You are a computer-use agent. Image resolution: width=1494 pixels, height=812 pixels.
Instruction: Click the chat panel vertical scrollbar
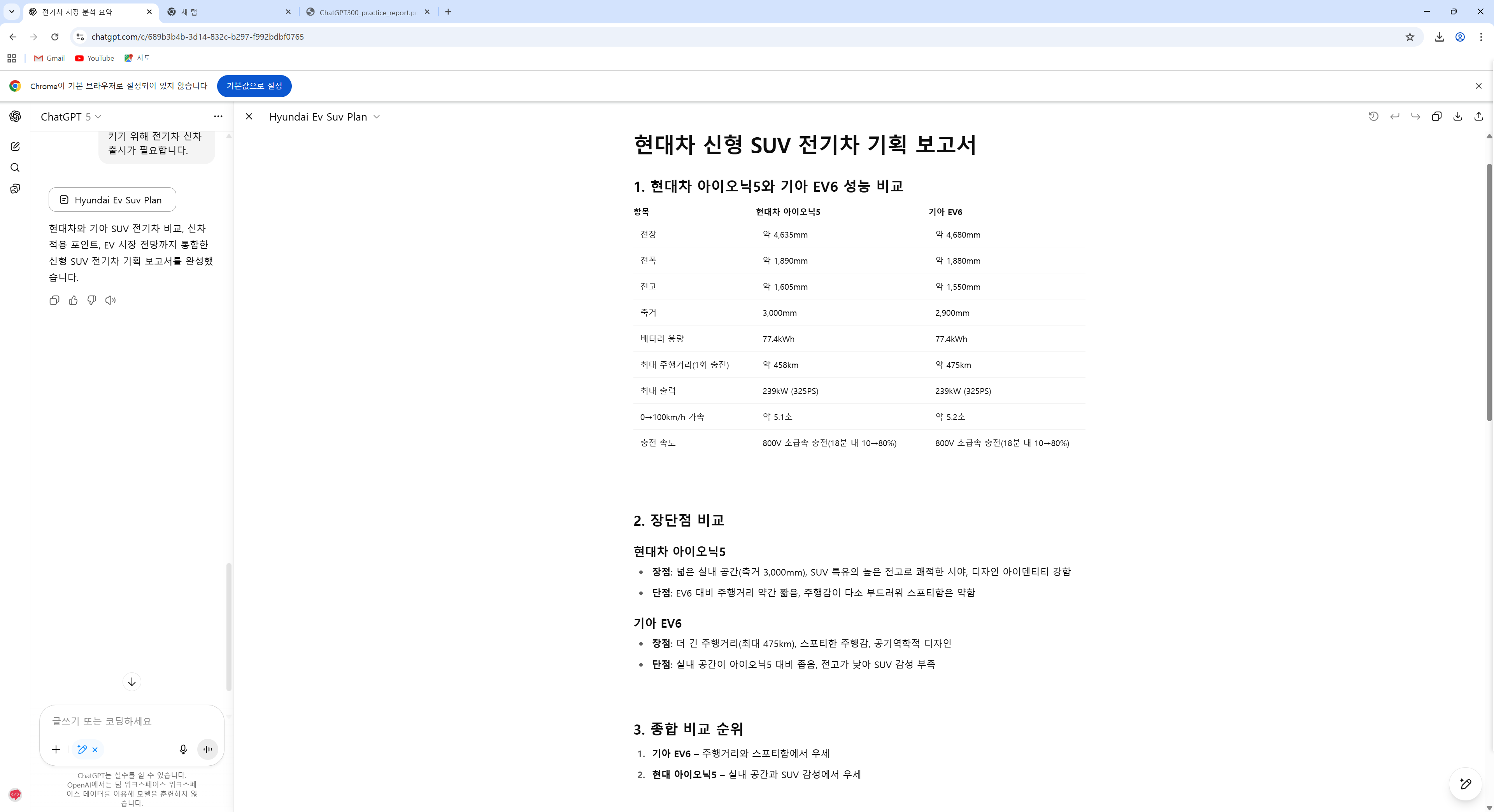click(228, 626)
